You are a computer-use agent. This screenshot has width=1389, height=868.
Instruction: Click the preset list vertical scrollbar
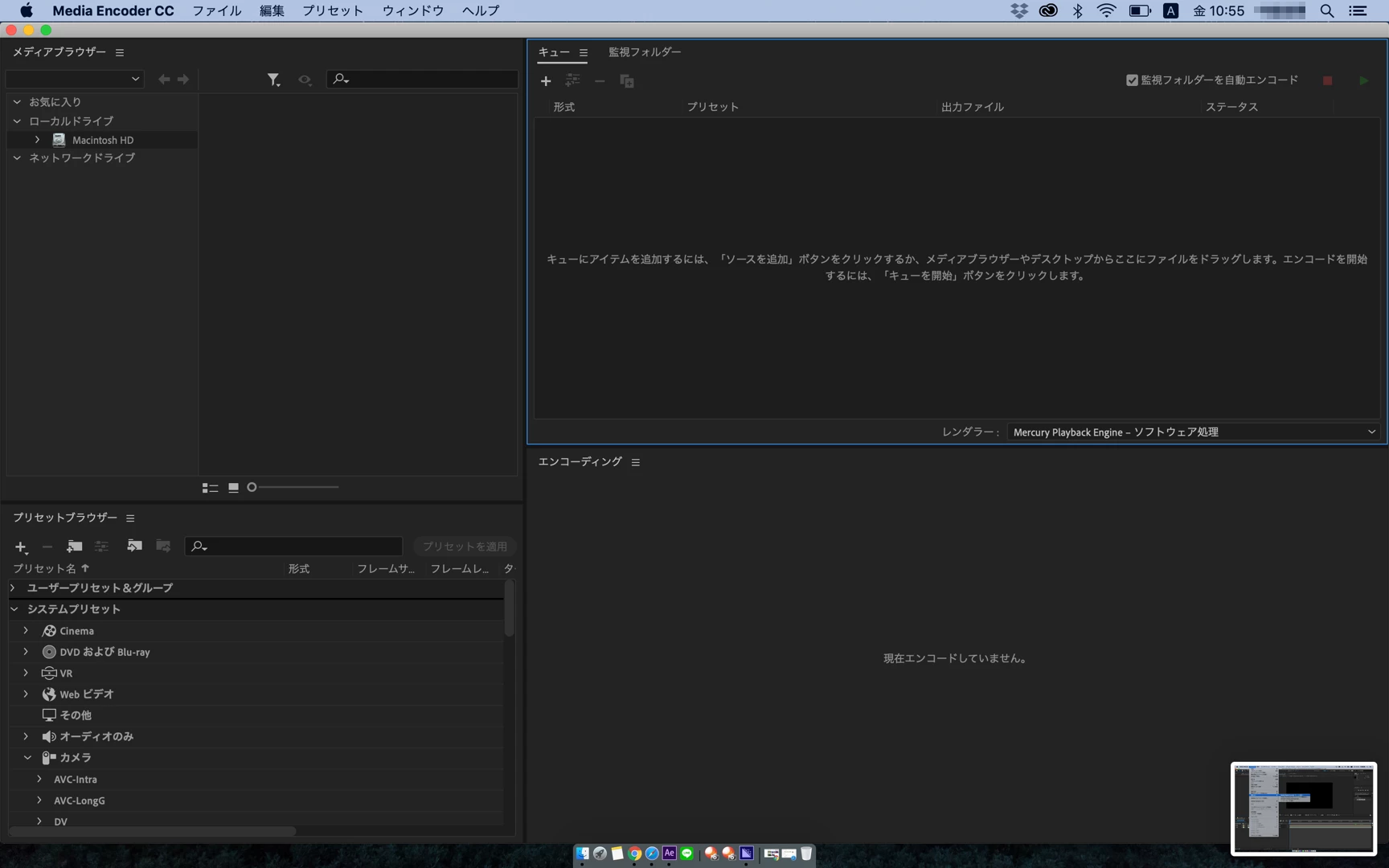509,608
